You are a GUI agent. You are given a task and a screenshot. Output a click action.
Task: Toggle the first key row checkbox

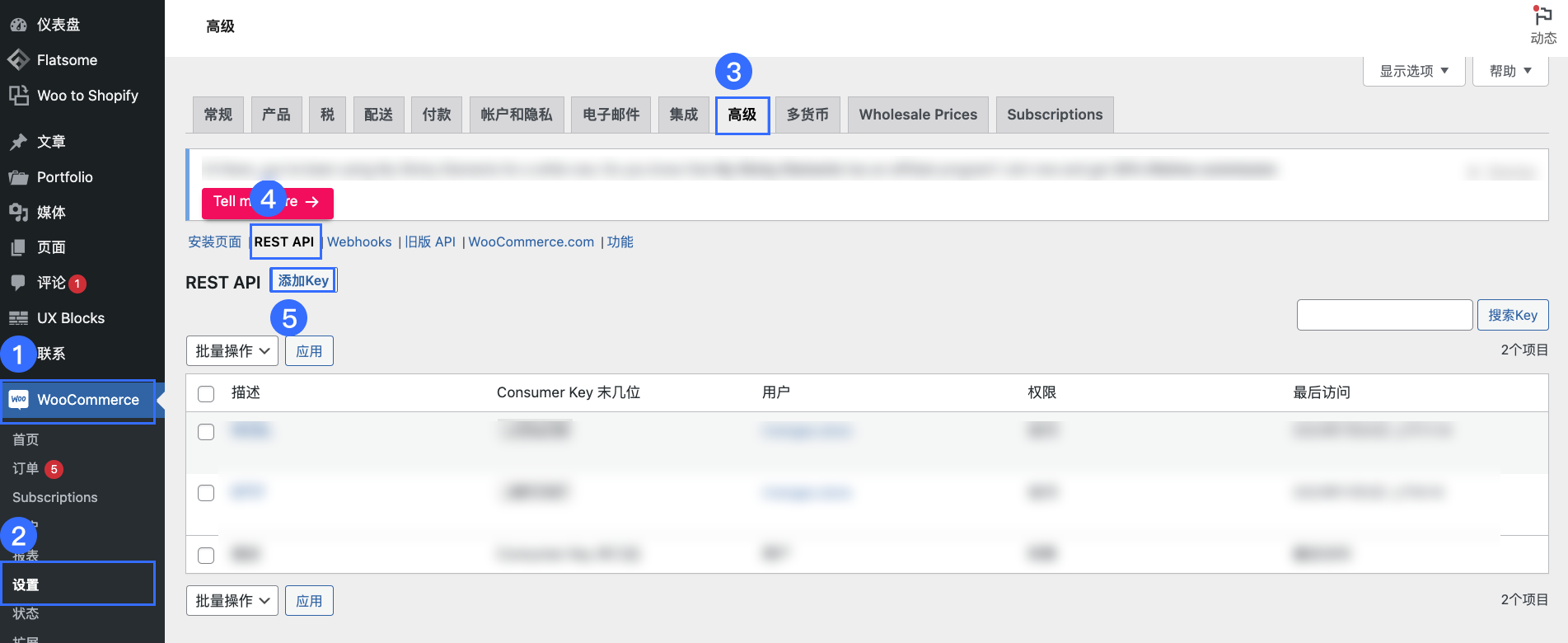[206, 432]
